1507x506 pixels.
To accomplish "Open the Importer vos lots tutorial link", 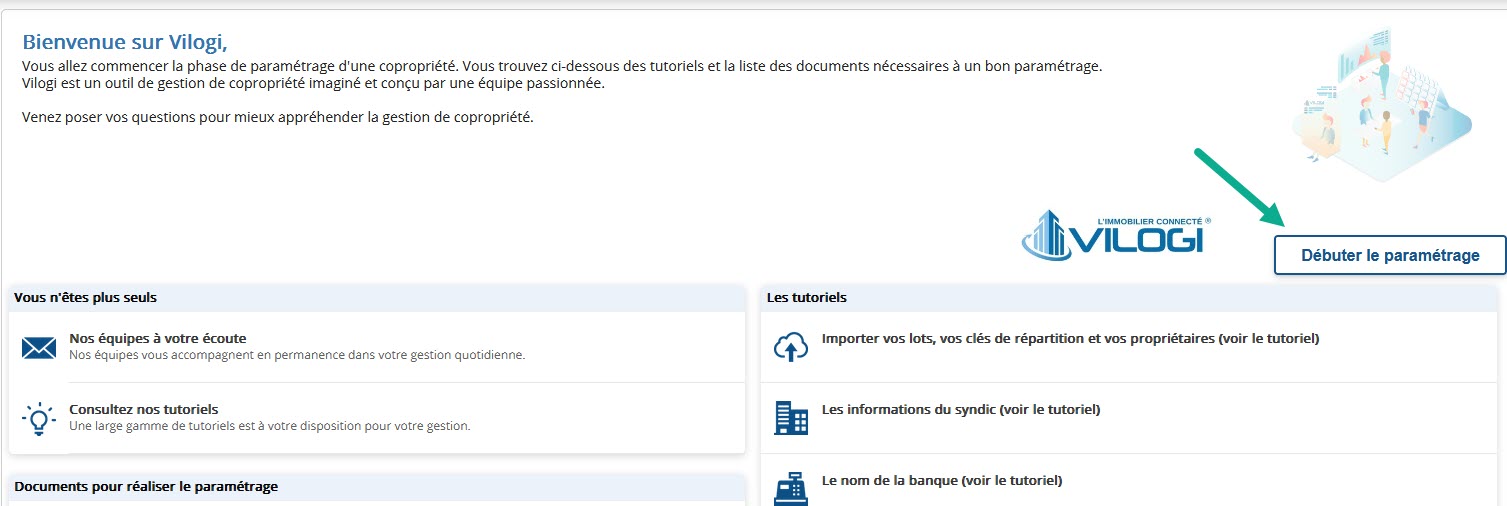I will pyautogui.click(x=1070, y=339).
